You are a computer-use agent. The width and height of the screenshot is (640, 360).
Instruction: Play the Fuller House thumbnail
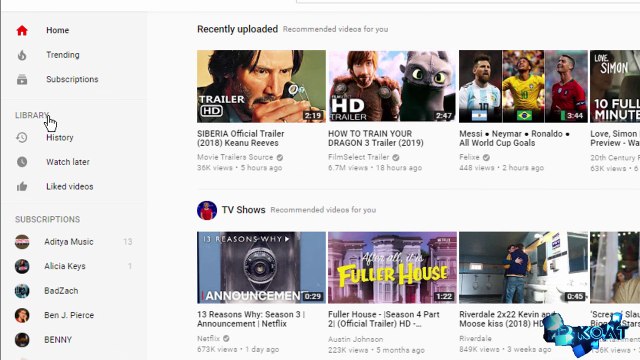(392, 268)
